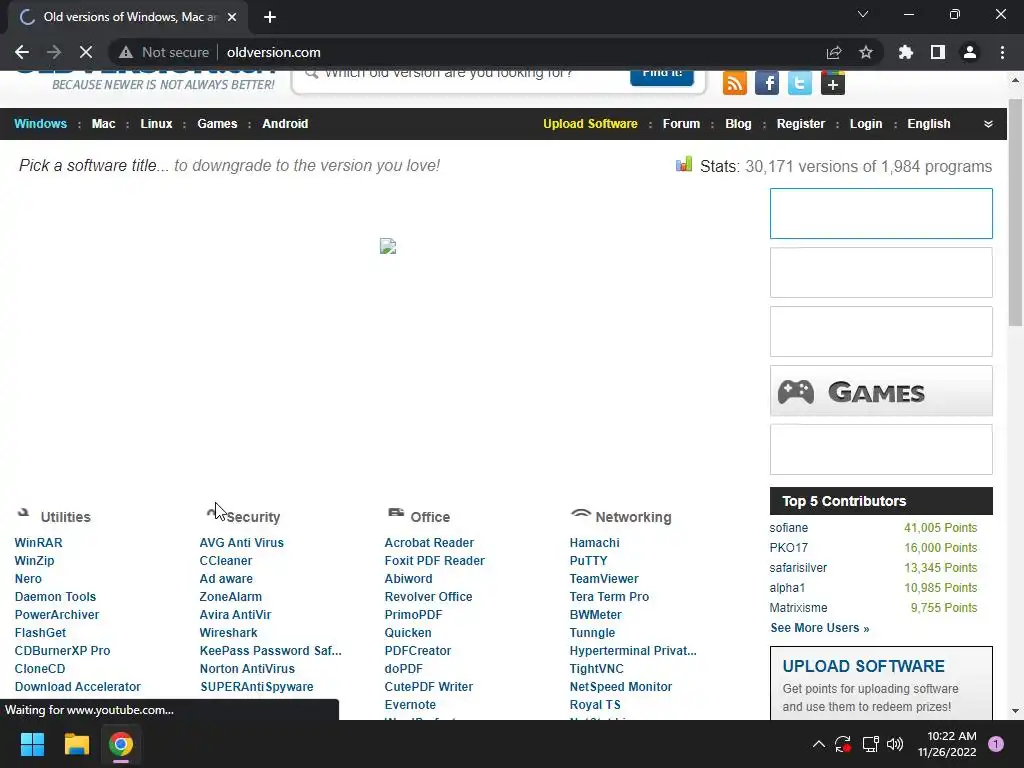Viewport: 1024px width, 768px height.
Task: Stop loading the page with X button
Action: pyautogui.click(x=86, y=52)
